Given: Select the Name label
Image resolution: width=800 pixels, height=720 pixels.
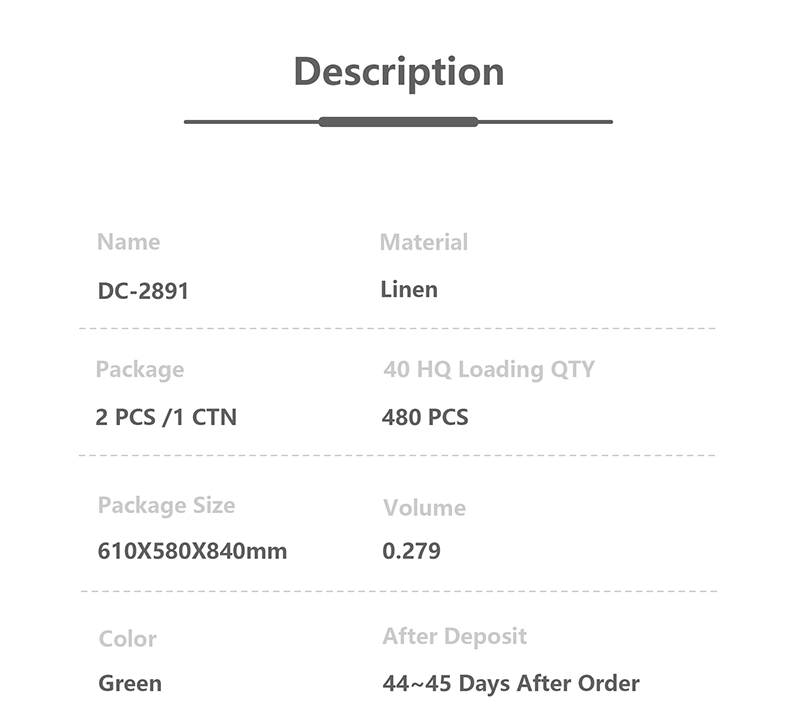Looking at the screenshot, I should point(129,242).
